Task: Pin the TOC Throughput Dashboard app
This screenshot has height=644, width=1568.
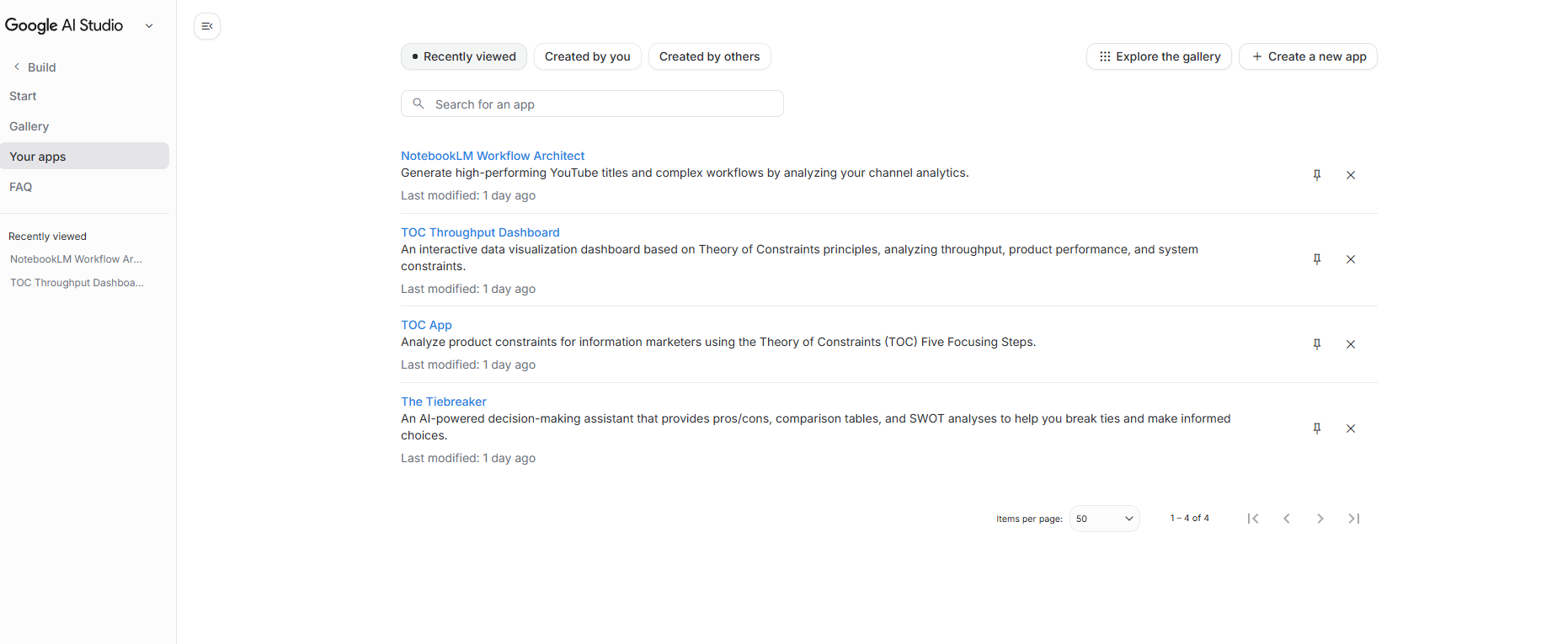Action: [1317, 259]
